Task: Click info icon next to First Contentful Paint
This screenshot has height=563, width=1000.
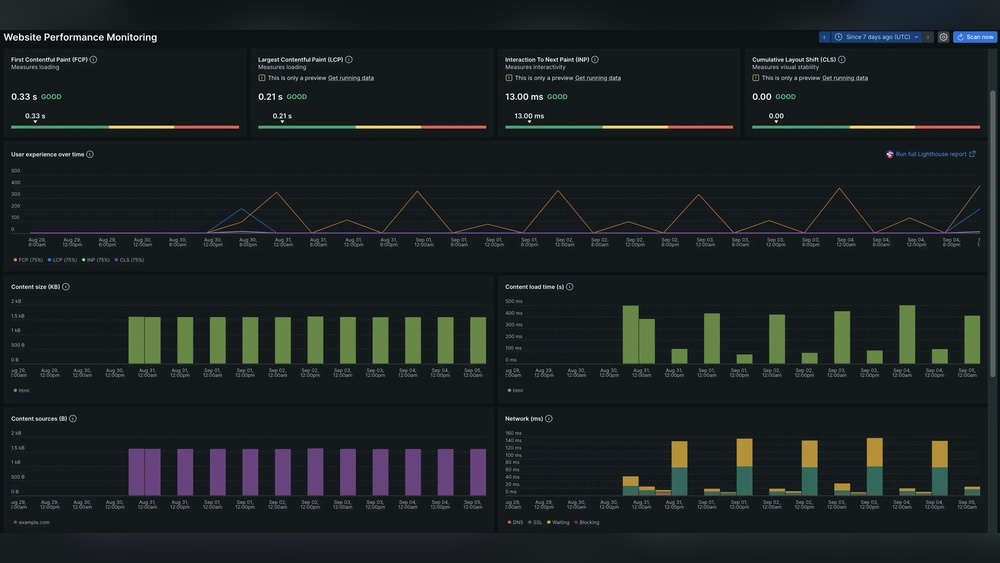Action: [93, 60]
